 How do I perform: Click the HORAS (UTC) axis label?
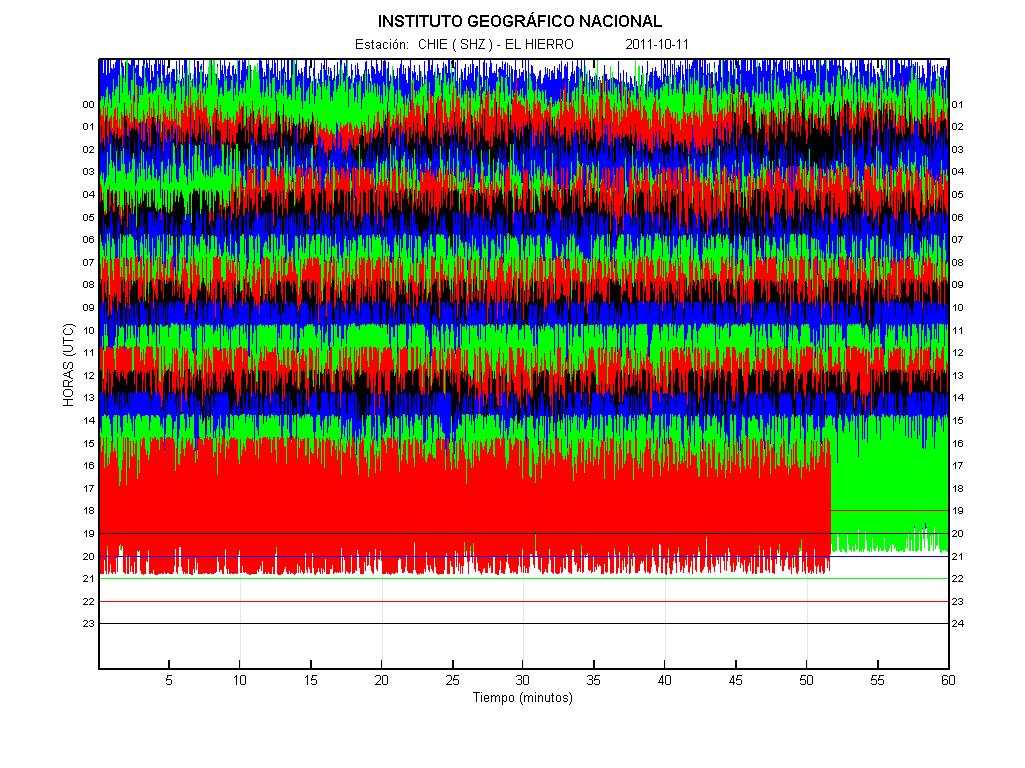pyautogui.click(x=69, y=365)
